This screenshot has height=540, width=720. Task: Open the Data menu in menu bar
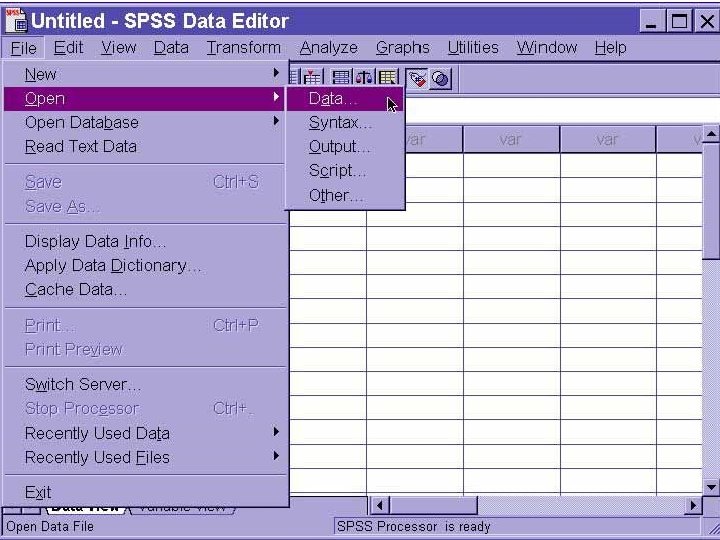coord(171,48)
